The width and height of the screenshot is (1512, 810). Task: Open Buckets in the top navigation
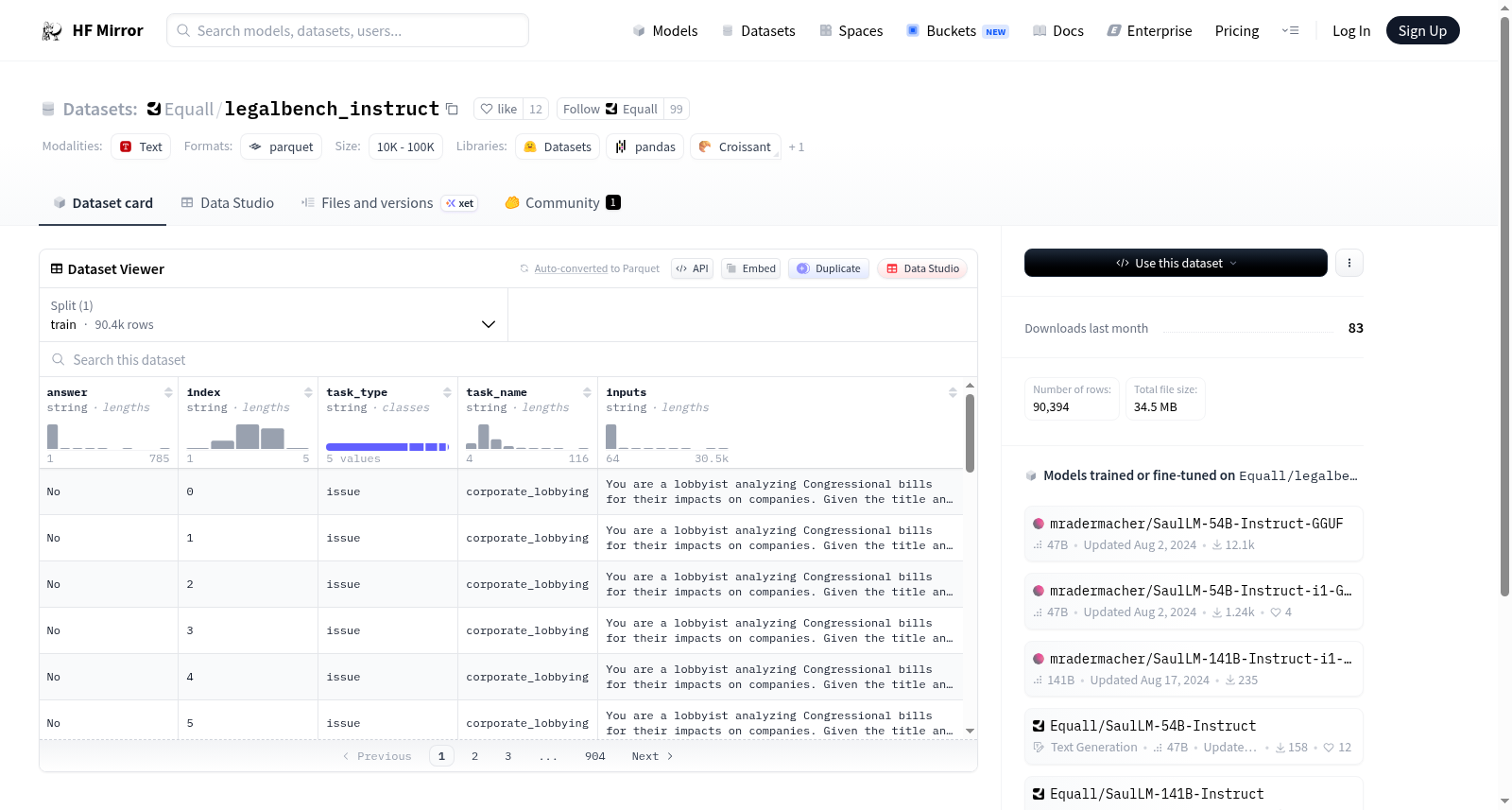tap(957, 30)
